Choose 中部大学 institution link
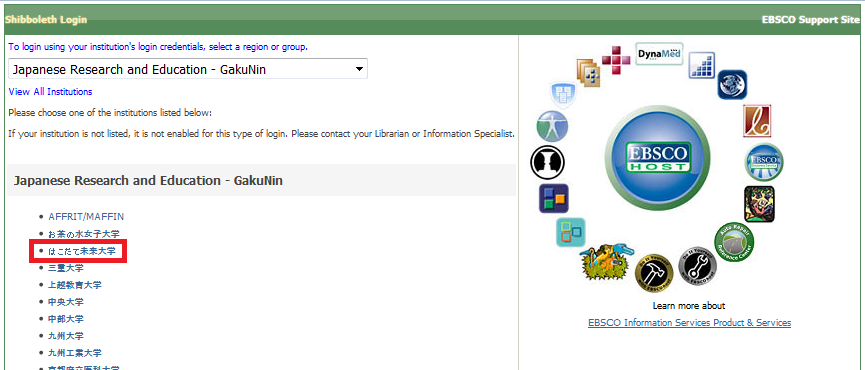Screen dimensions: 865x370 click(x=66, y=319)
